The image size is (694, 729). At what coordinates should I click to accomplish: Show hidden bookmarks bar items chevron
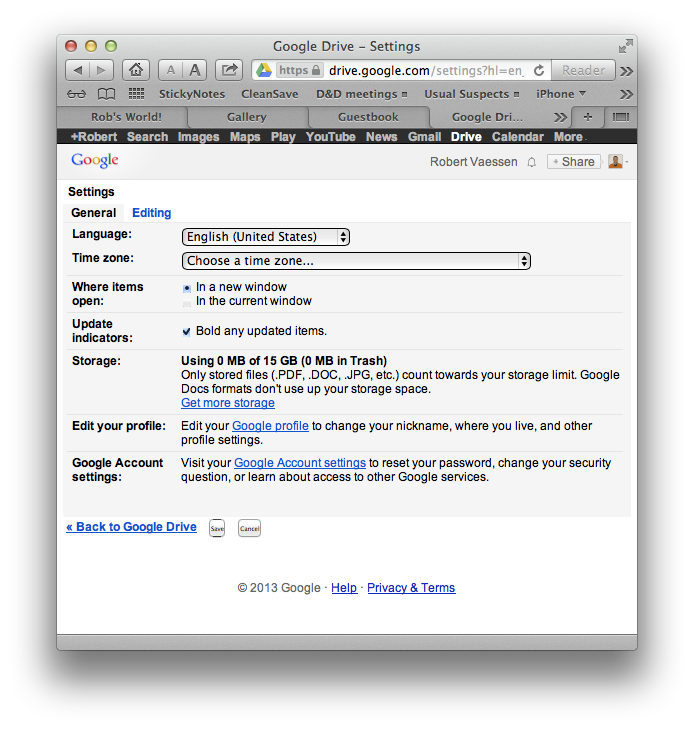point(627,94)
